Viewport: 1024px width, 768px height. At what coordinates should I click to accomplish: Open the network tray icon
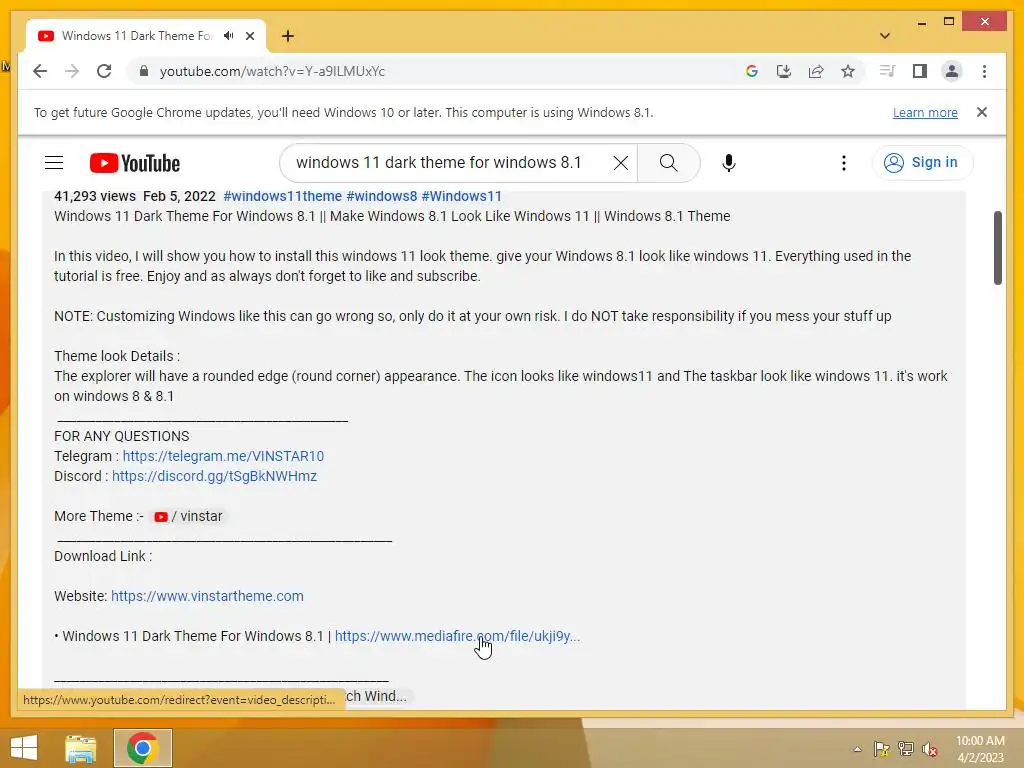(906, 749)
